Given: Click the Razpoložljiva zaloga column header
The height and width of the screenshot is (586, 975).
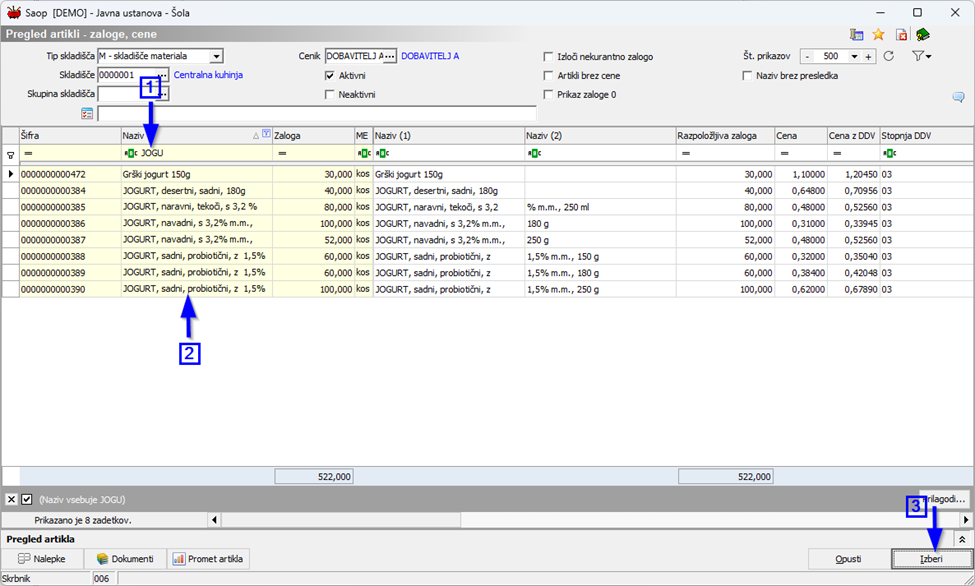Looking at the screenshot, I should click(725, 136).
